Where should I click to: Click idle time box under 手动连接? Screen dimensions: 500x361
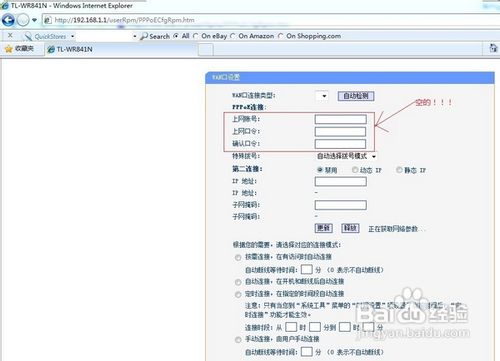[307, 352]
